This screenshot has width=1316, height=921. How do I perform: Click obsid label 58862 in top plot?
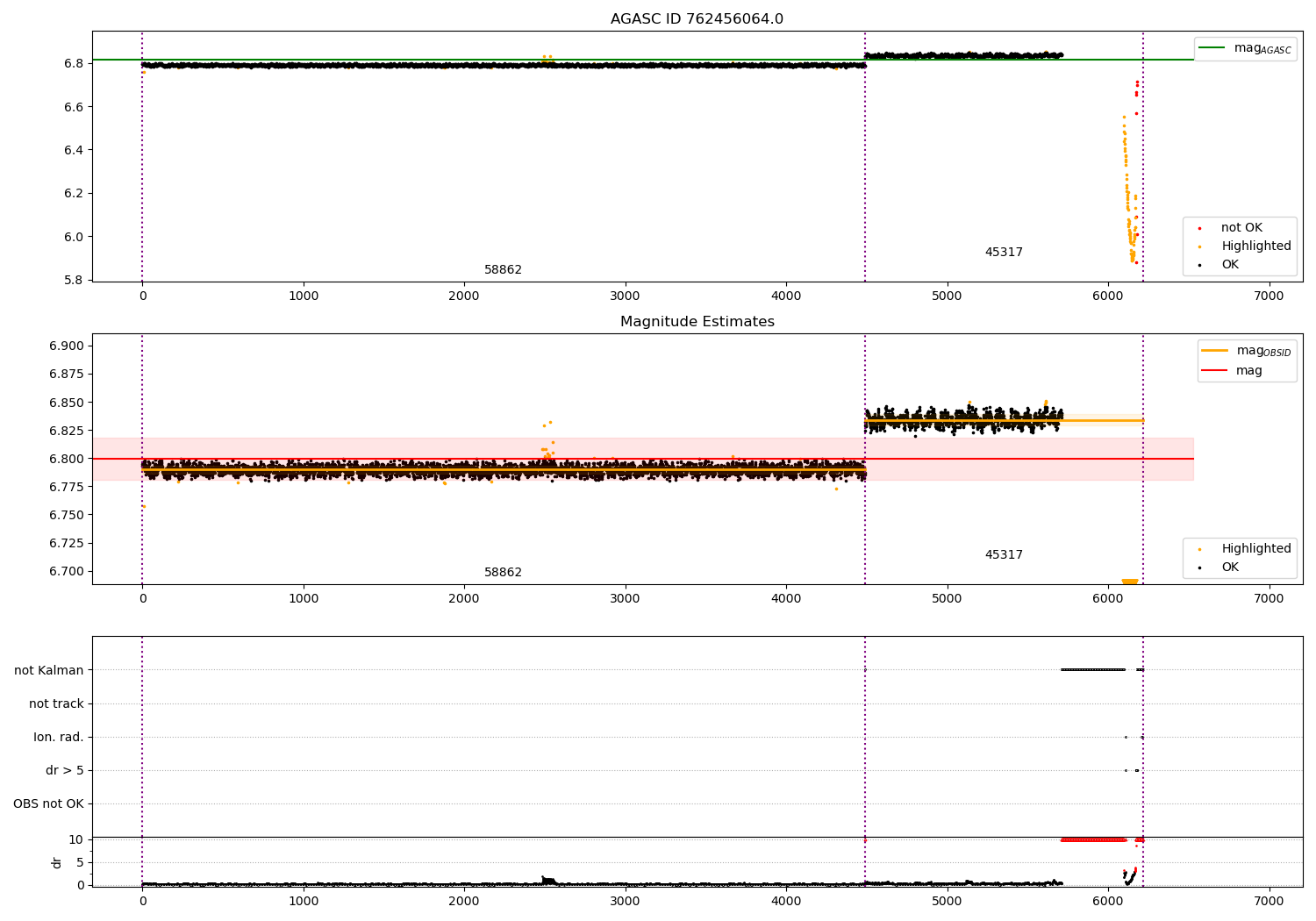503,270
